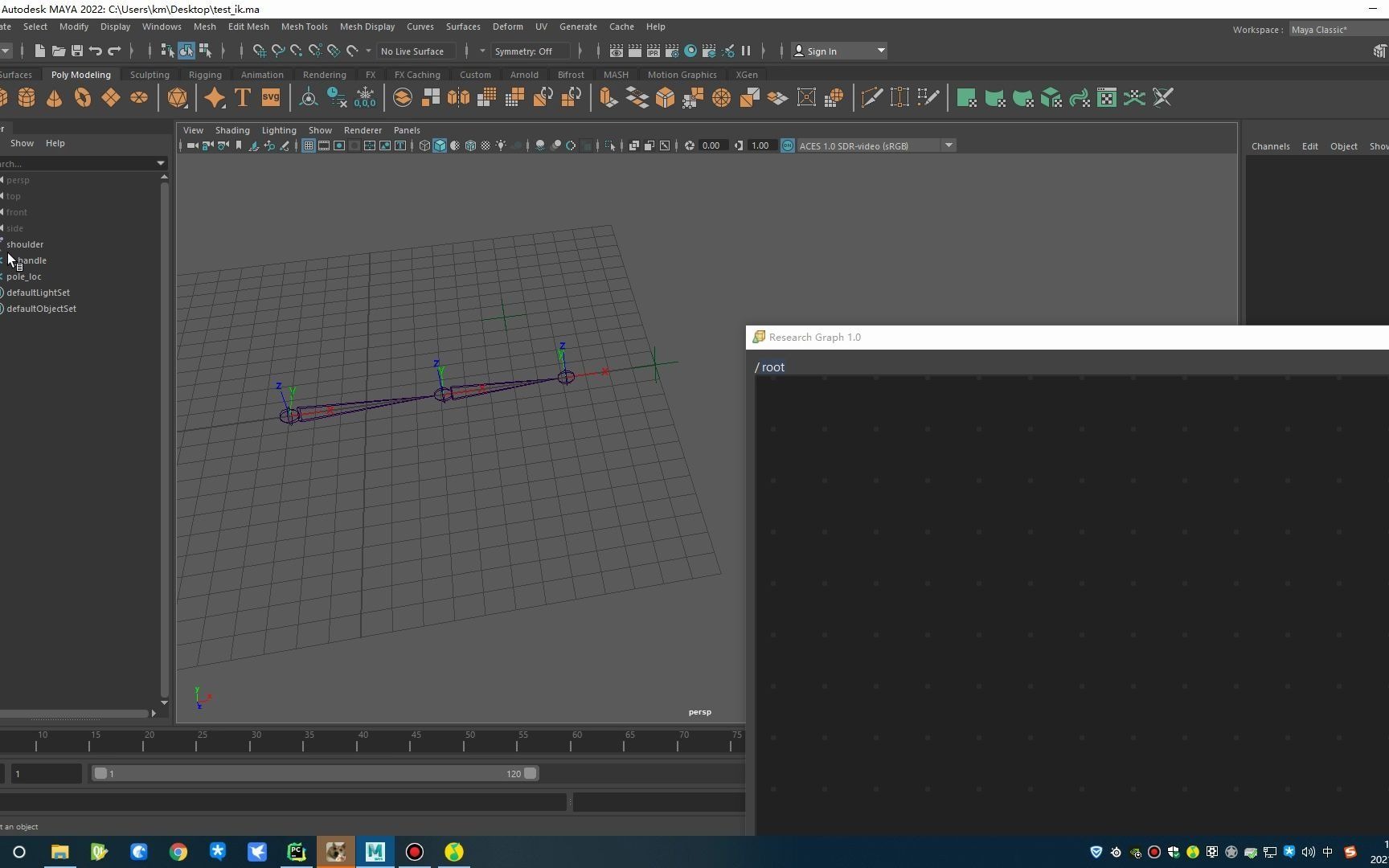Click the current frame input field
Screen dimensions: 1389x868
click(46, 773)
